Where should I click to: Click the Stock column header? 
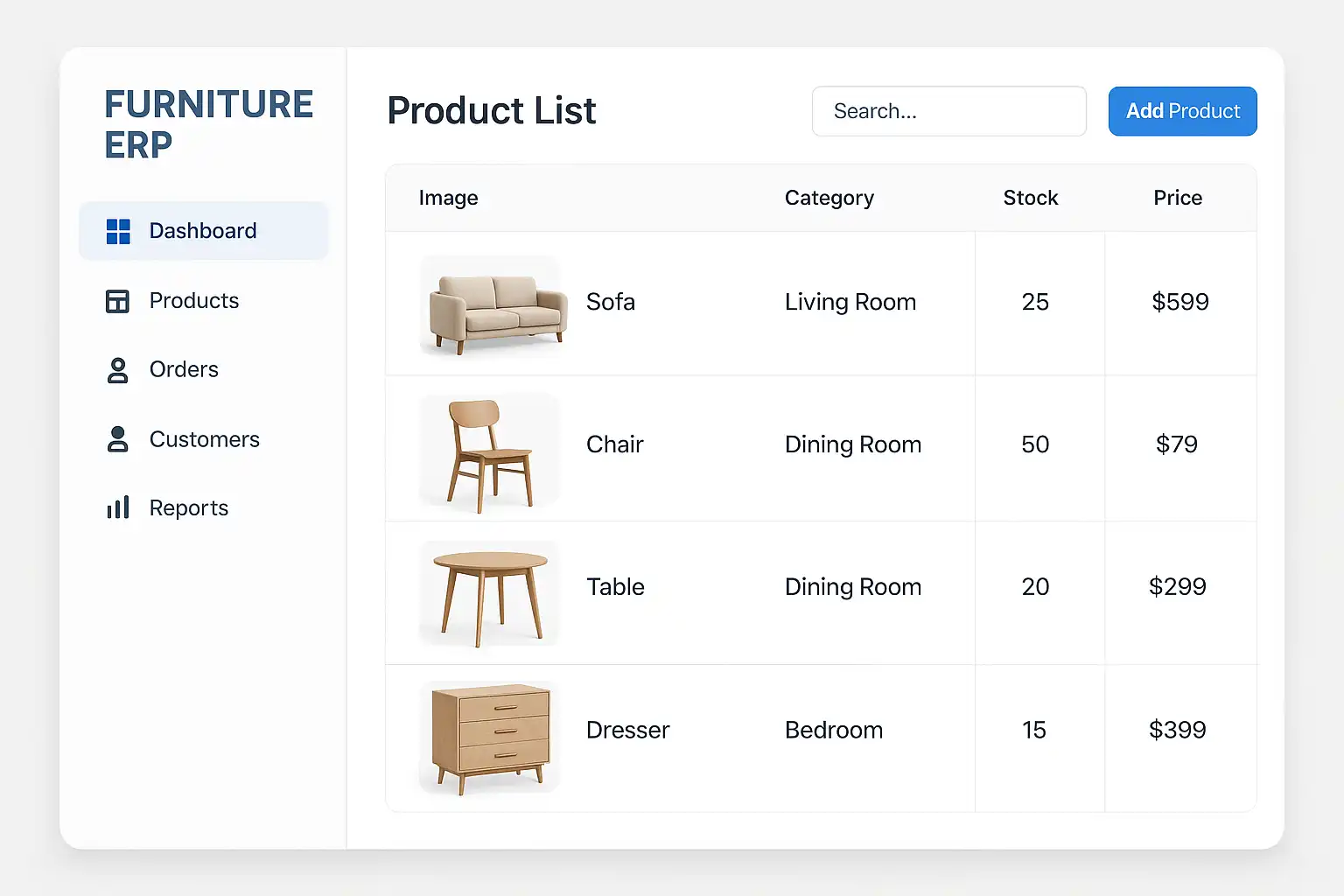point(1031,198)
